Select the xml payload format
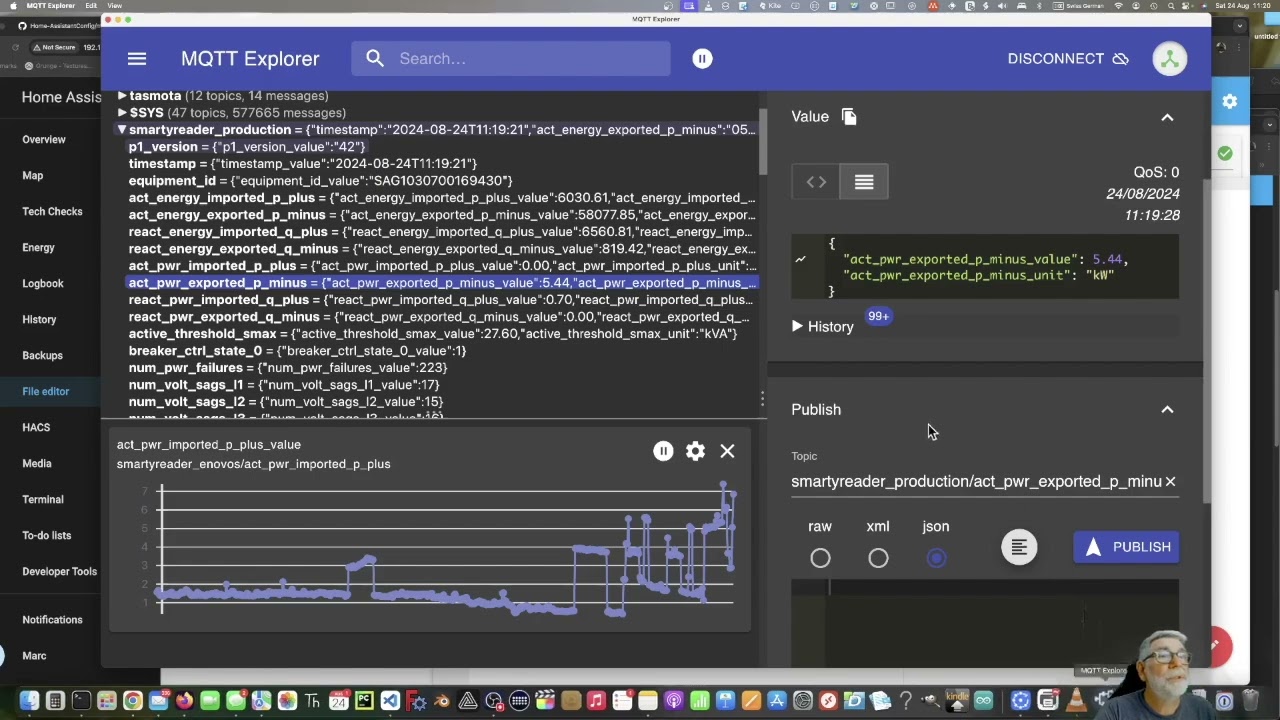This screenshot has width=1280, height=720. click(x=878, y=558)
